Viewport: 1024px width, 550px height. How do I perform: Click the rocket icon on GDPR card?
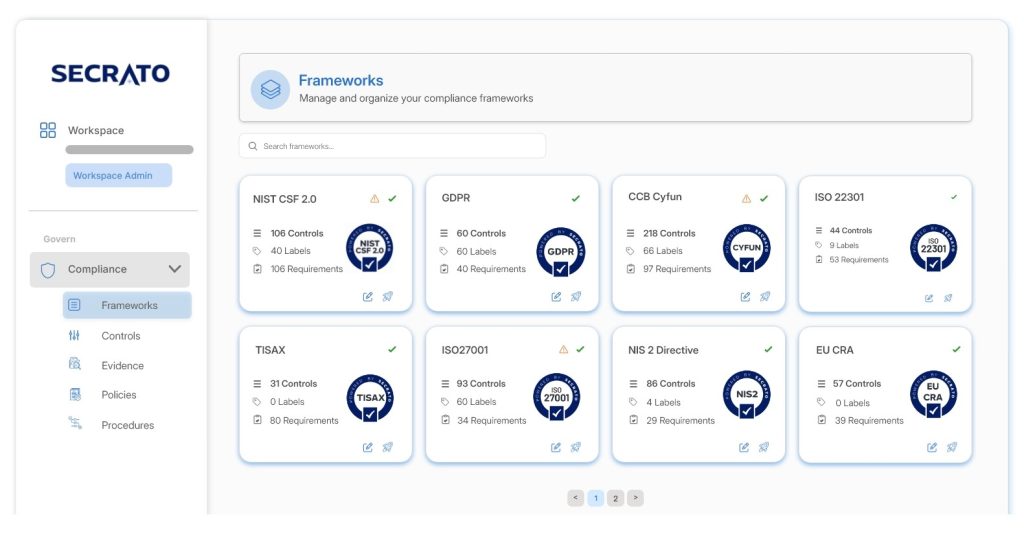tap(575, 297)
